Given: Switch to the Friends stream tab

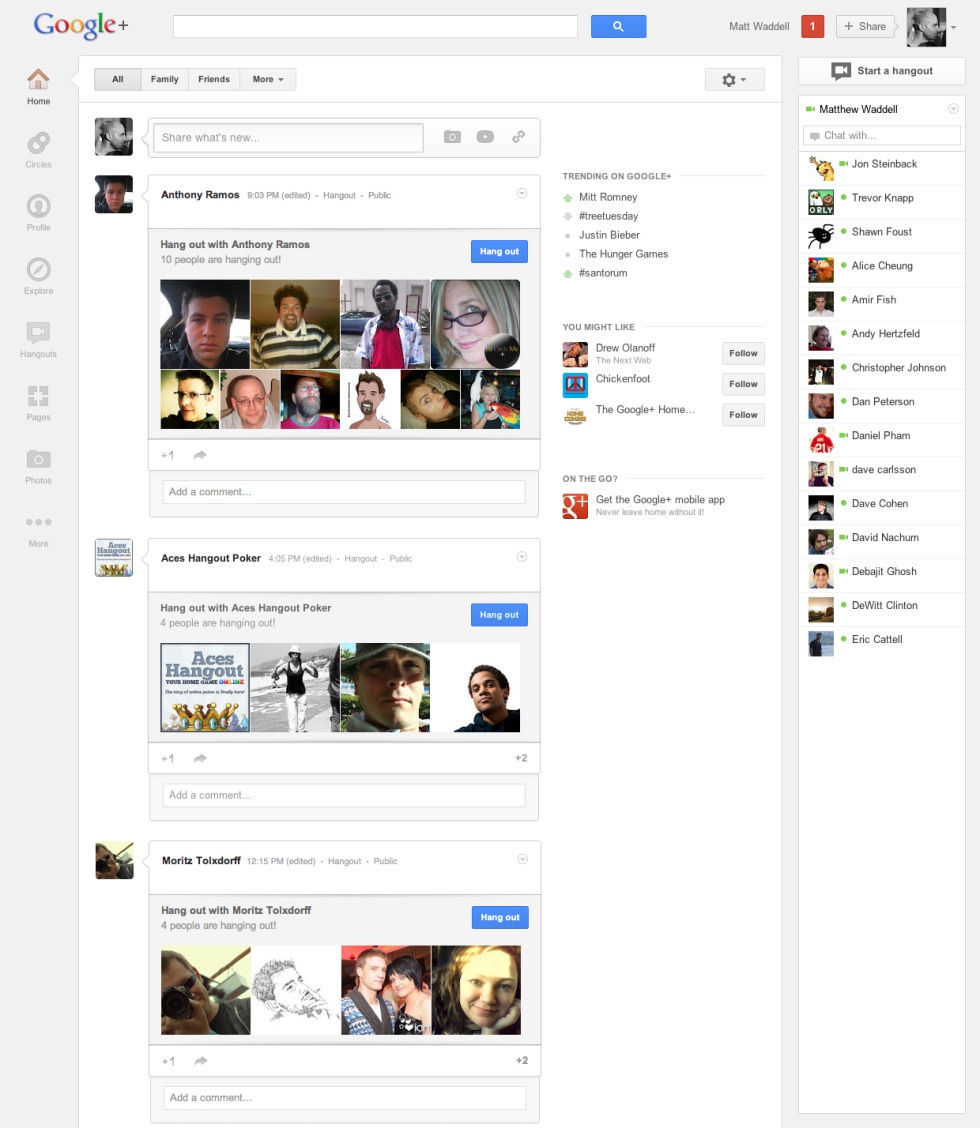Looking at the screenshot, I should point(214,79).
